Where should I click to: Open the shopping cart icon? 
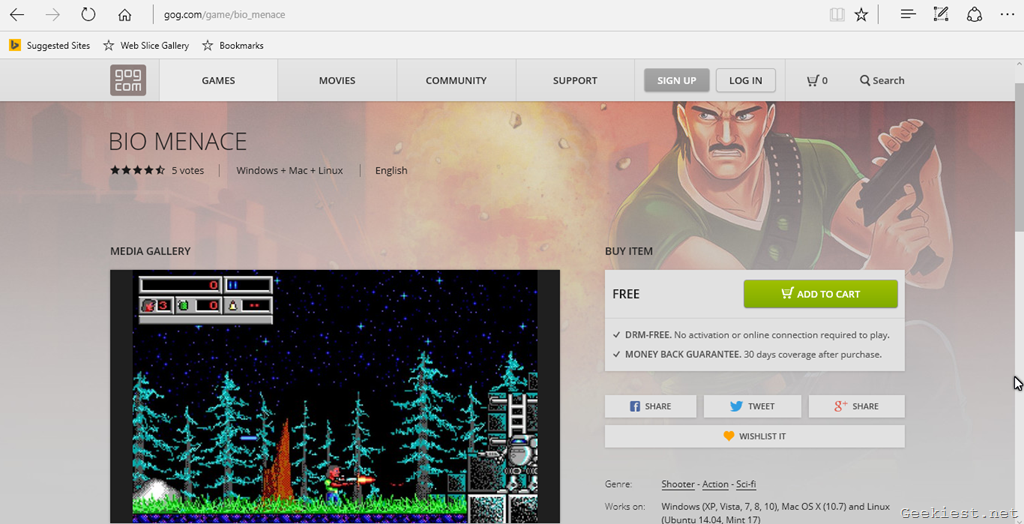[817, 80]
